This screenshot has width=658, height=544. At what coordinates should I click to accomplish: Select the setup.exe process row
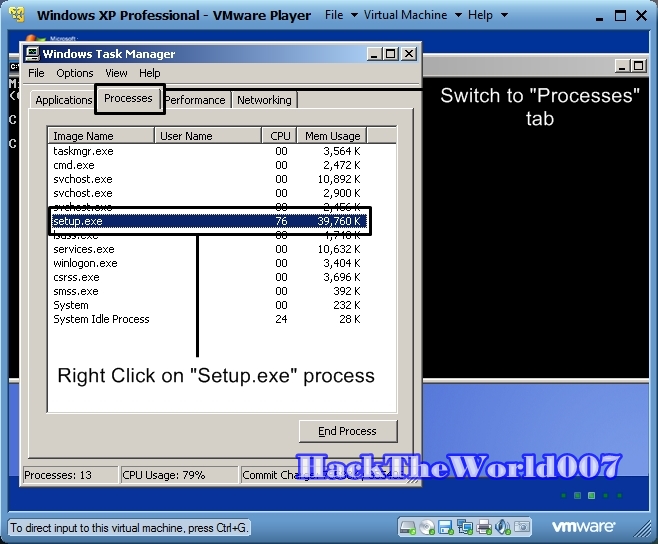click(x=209, y=221)
